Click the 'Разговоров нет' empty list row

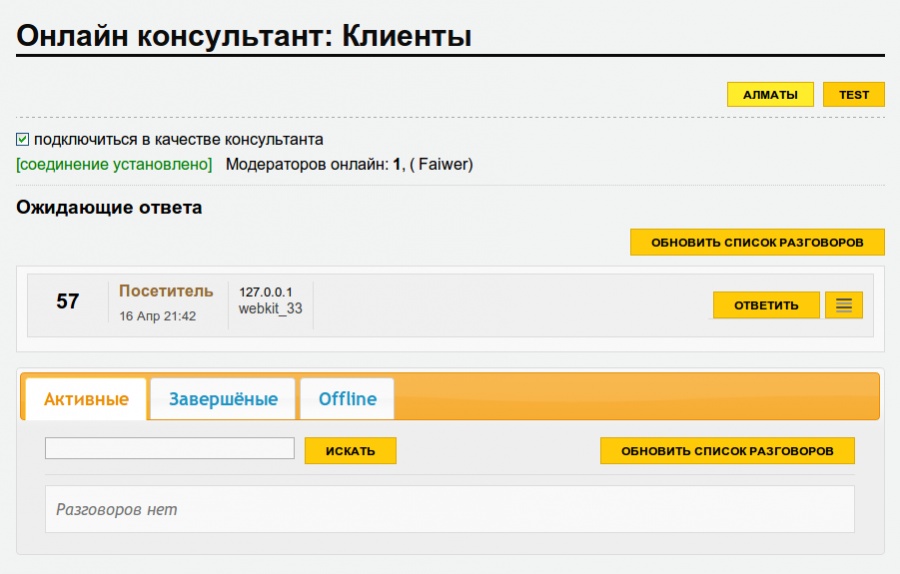[x=449, y=509]
